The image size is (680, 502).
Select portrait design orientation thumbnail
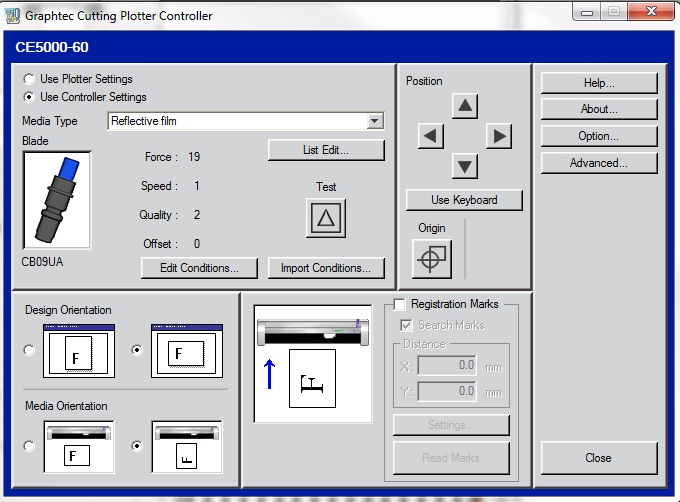pyautogui.click(x=79, y=351)
